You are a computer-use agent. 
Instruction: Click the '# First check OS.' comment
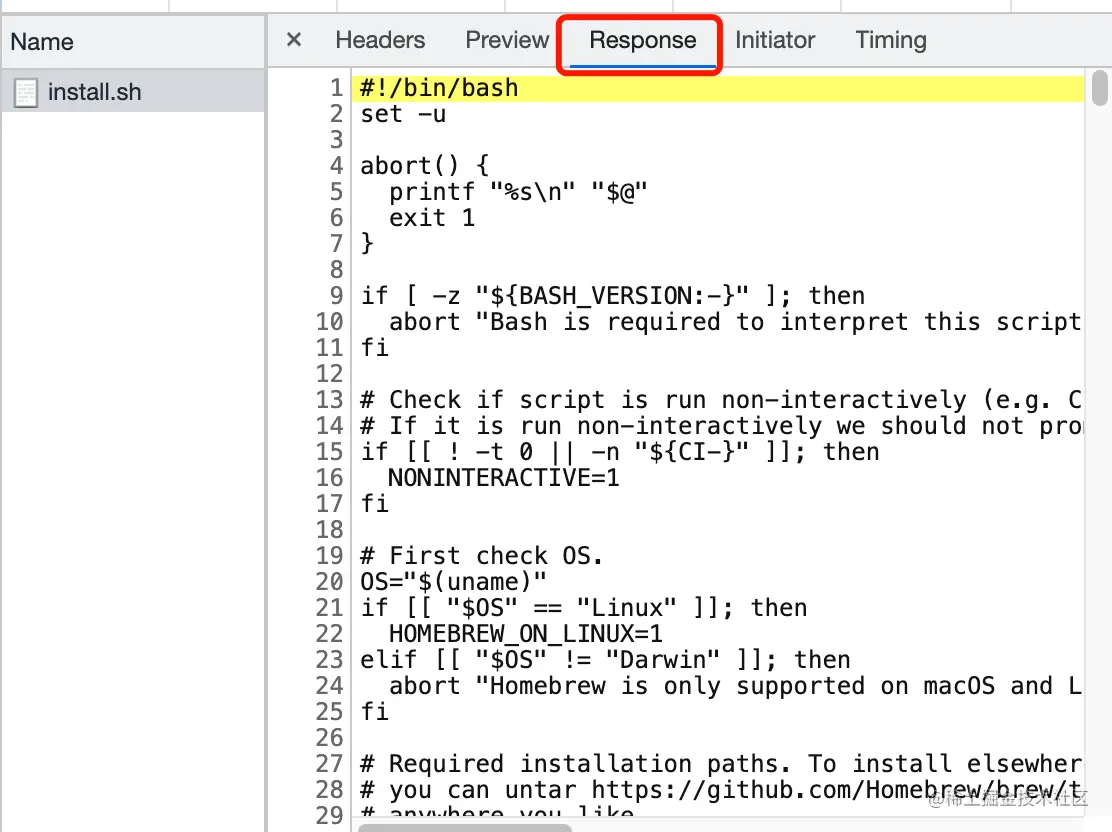pyautogui.click(x=482, y=556)
